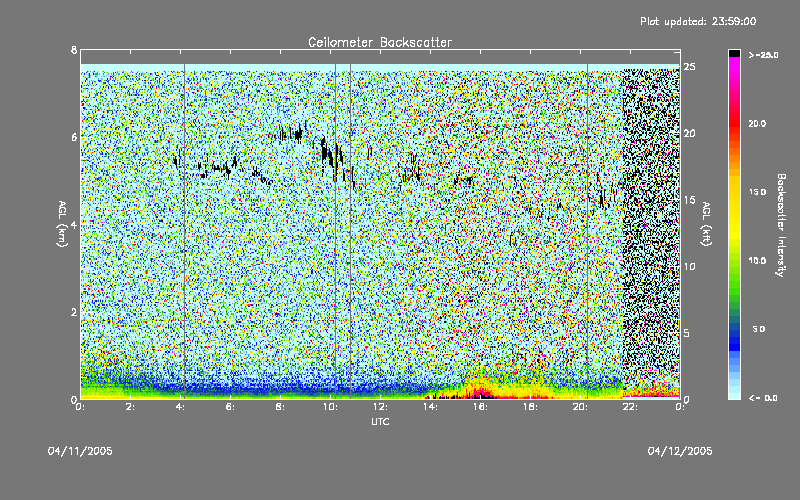The height and width of the screenshot is (500, 800).
Task: Click the "10.0" colorbar tick label
Action: 757,260
